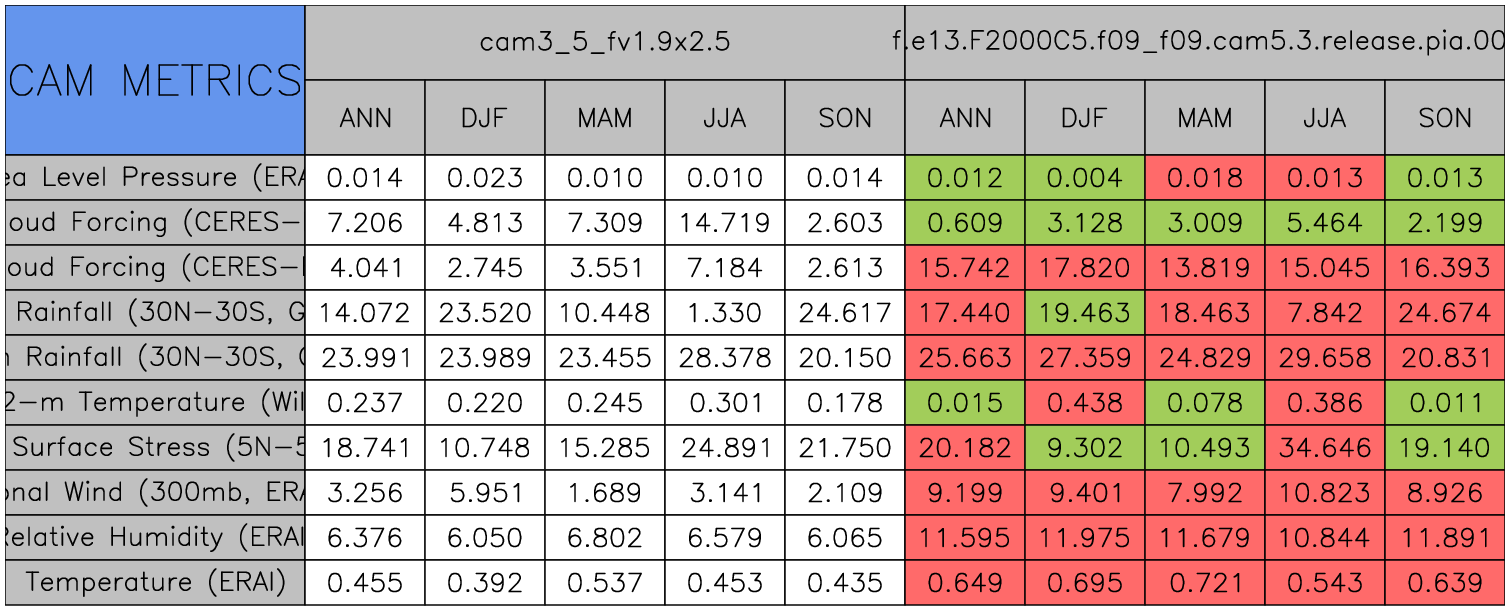Select the f.e13.F2000C5 cam5.3 release header

[1205, 42]
